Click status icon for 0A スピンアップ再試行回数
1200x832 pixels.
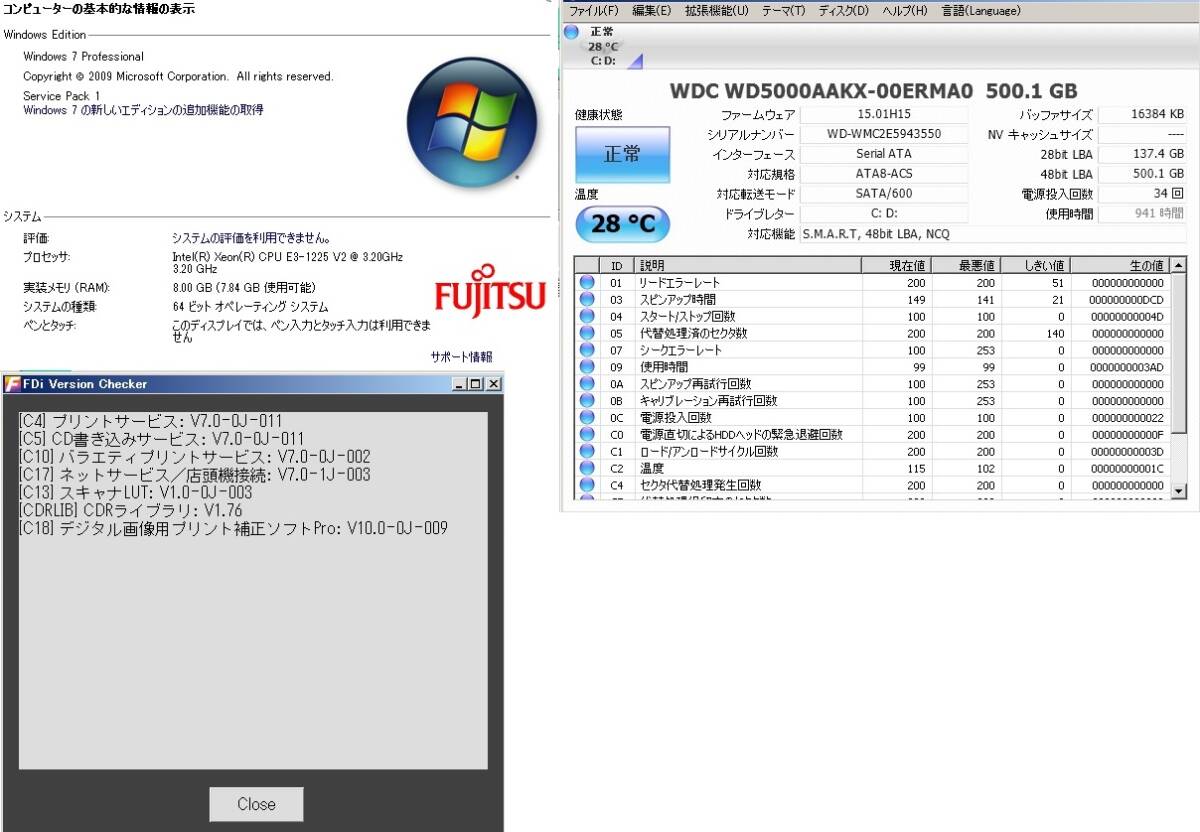click(587, 384)
